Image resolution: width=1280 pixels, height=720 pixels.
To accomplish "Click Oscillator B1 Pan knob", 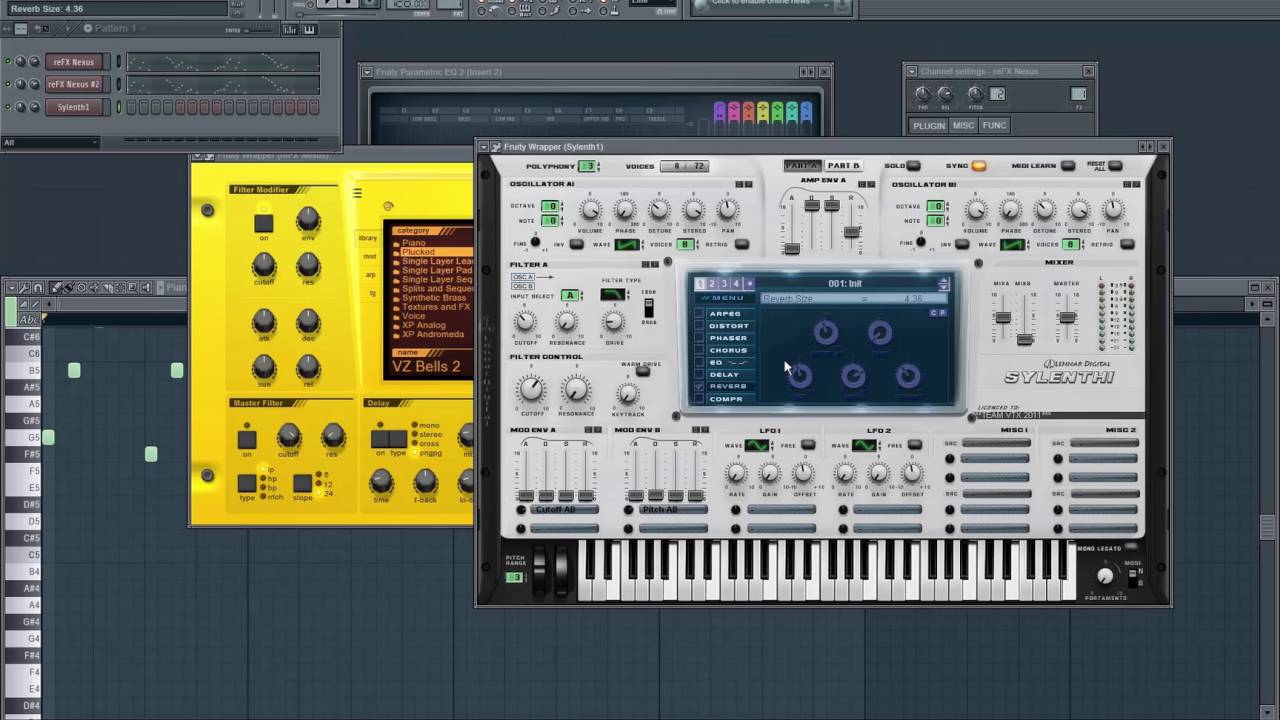I will coord(1113,210).
